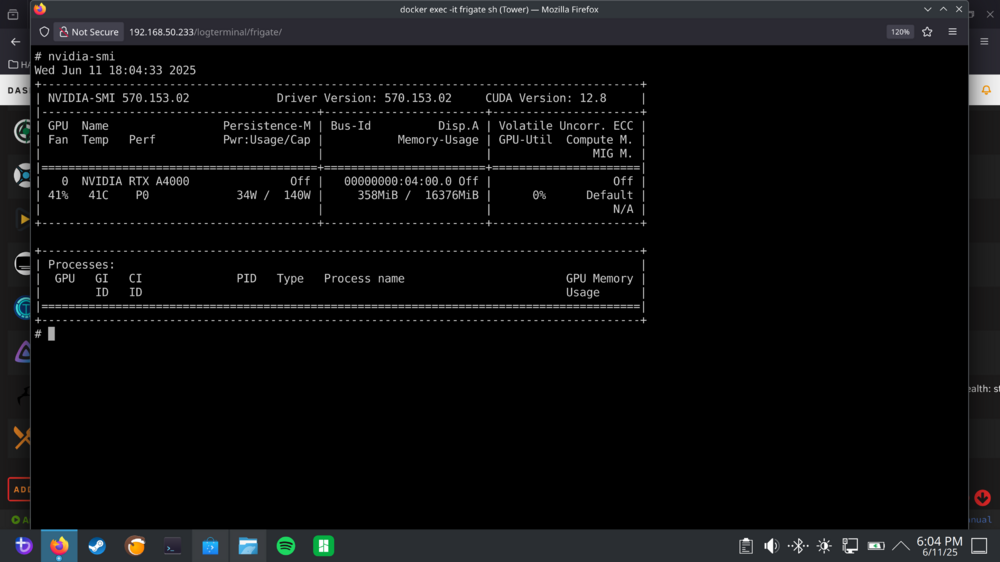Click the '358MiB / 16376MiB' memory usage value
The width and height of the screenshot is (1000, 562).
click(418, 195)
